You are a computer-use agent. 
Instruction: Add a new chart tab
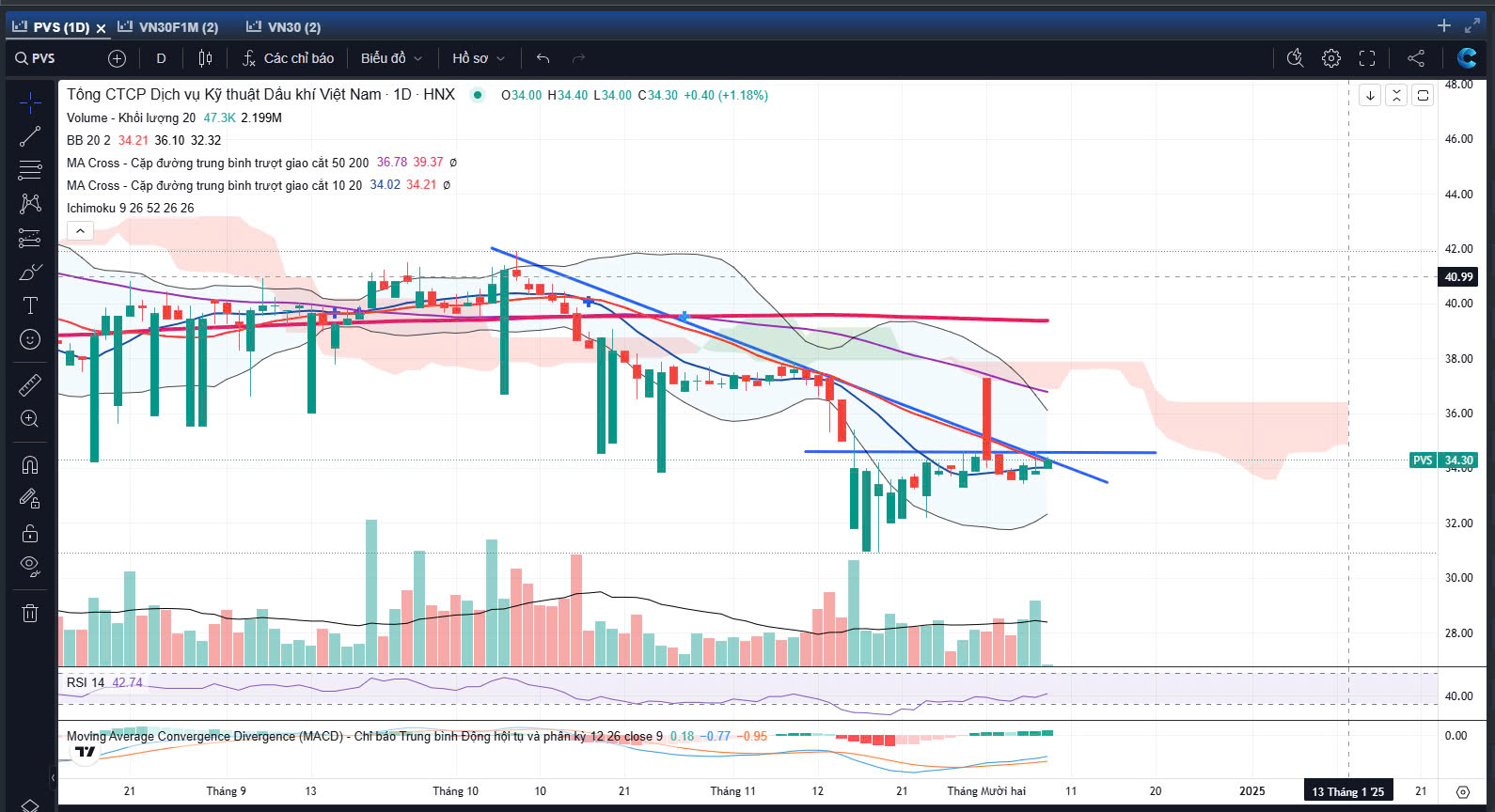[1444, 25]
